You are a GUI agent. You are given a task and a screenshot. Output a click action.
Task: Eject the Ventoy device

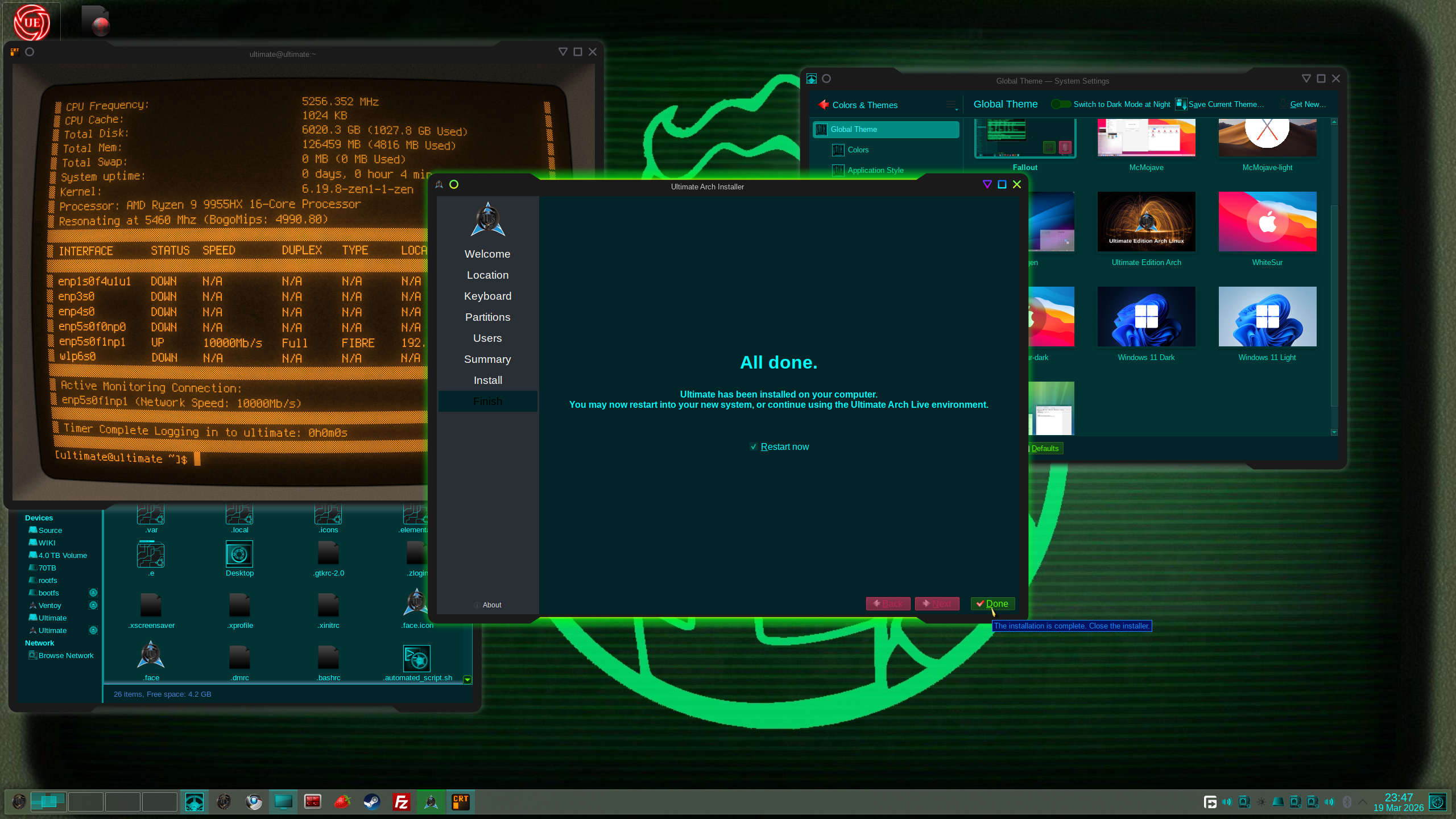coord(93,605)
